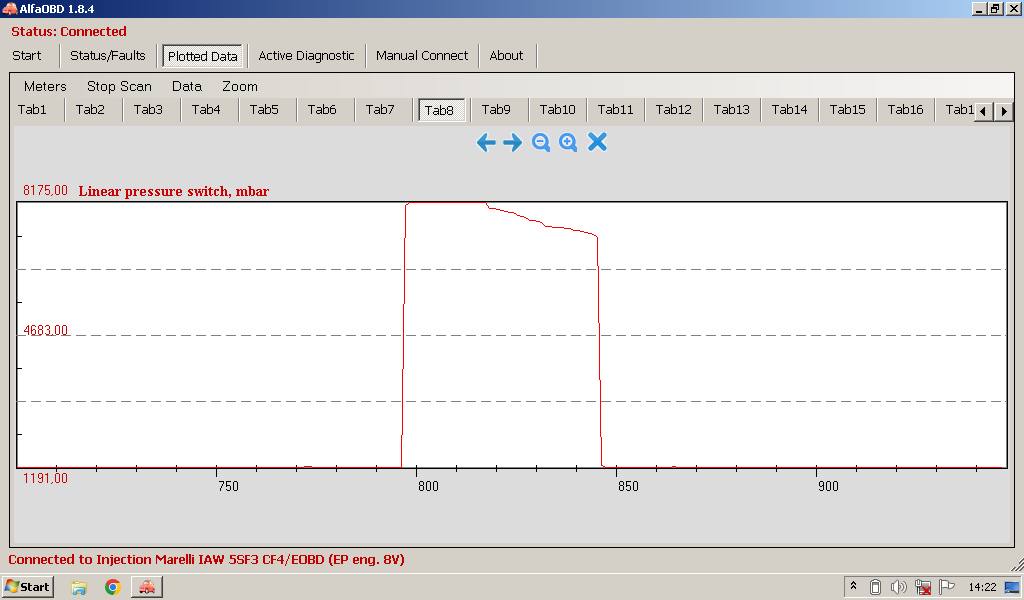Select Tab12 plot tab
Screen dimensions: 1024x600
[x=673, y=110]
